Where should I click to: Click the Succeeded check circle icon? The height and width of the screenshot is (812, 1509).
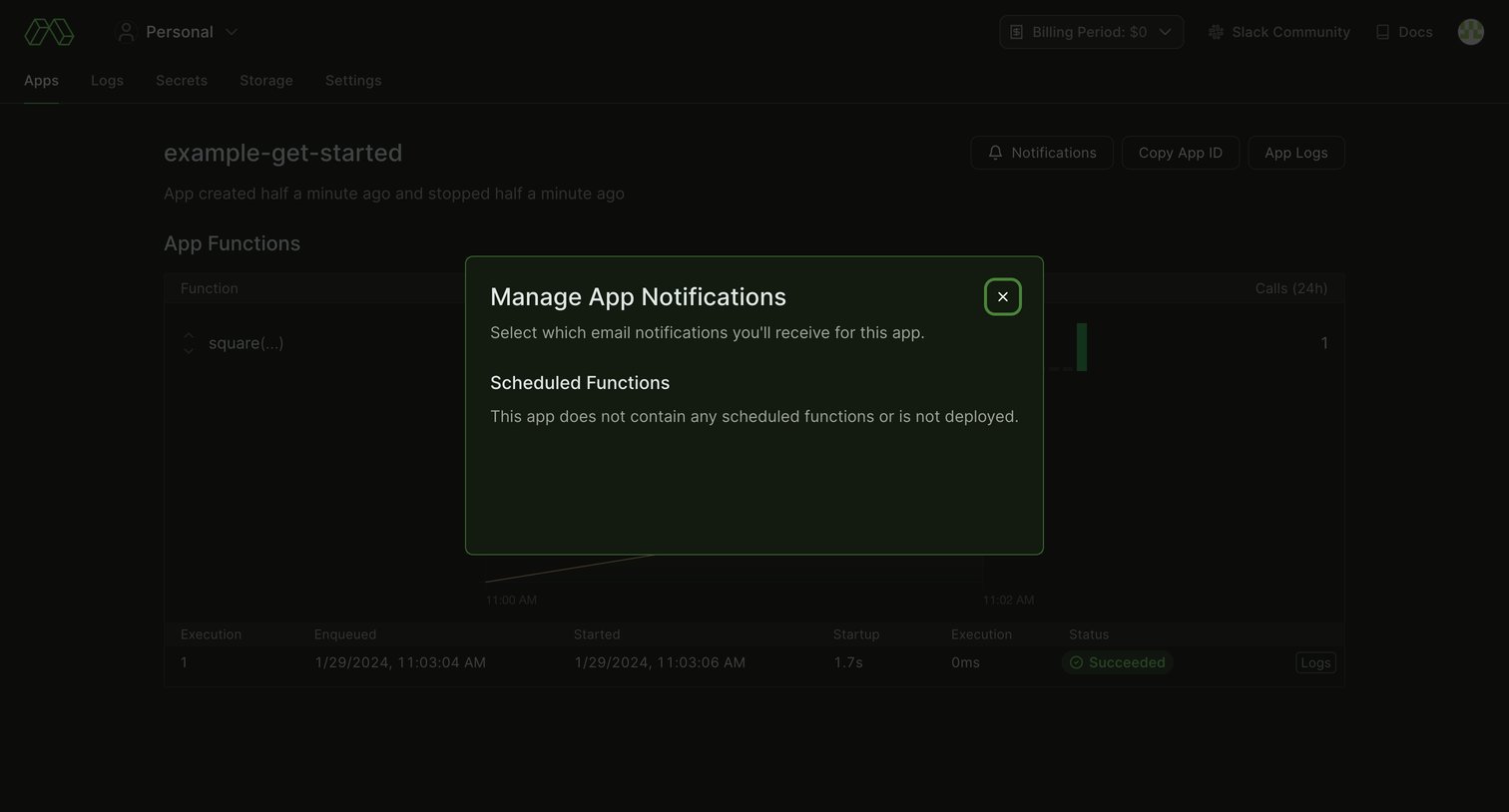tap(1076, 662)
